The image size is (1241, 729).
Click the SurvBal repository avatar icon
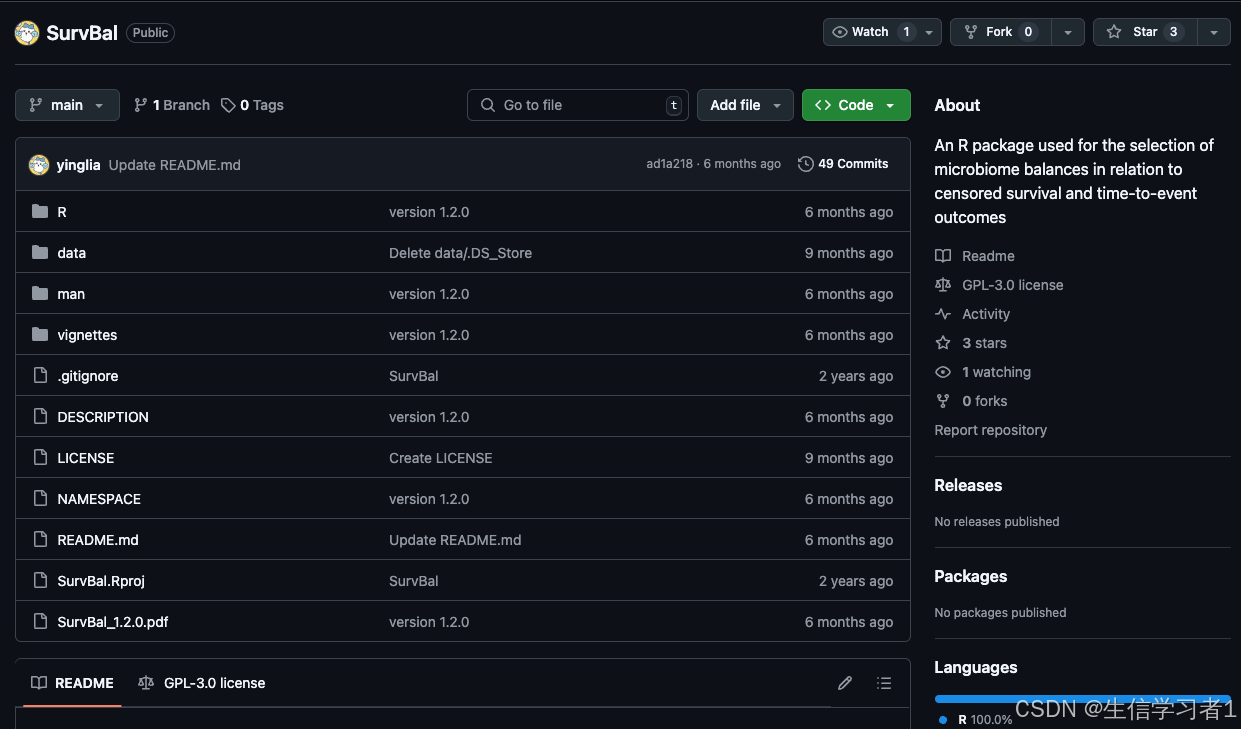point(27,33)
